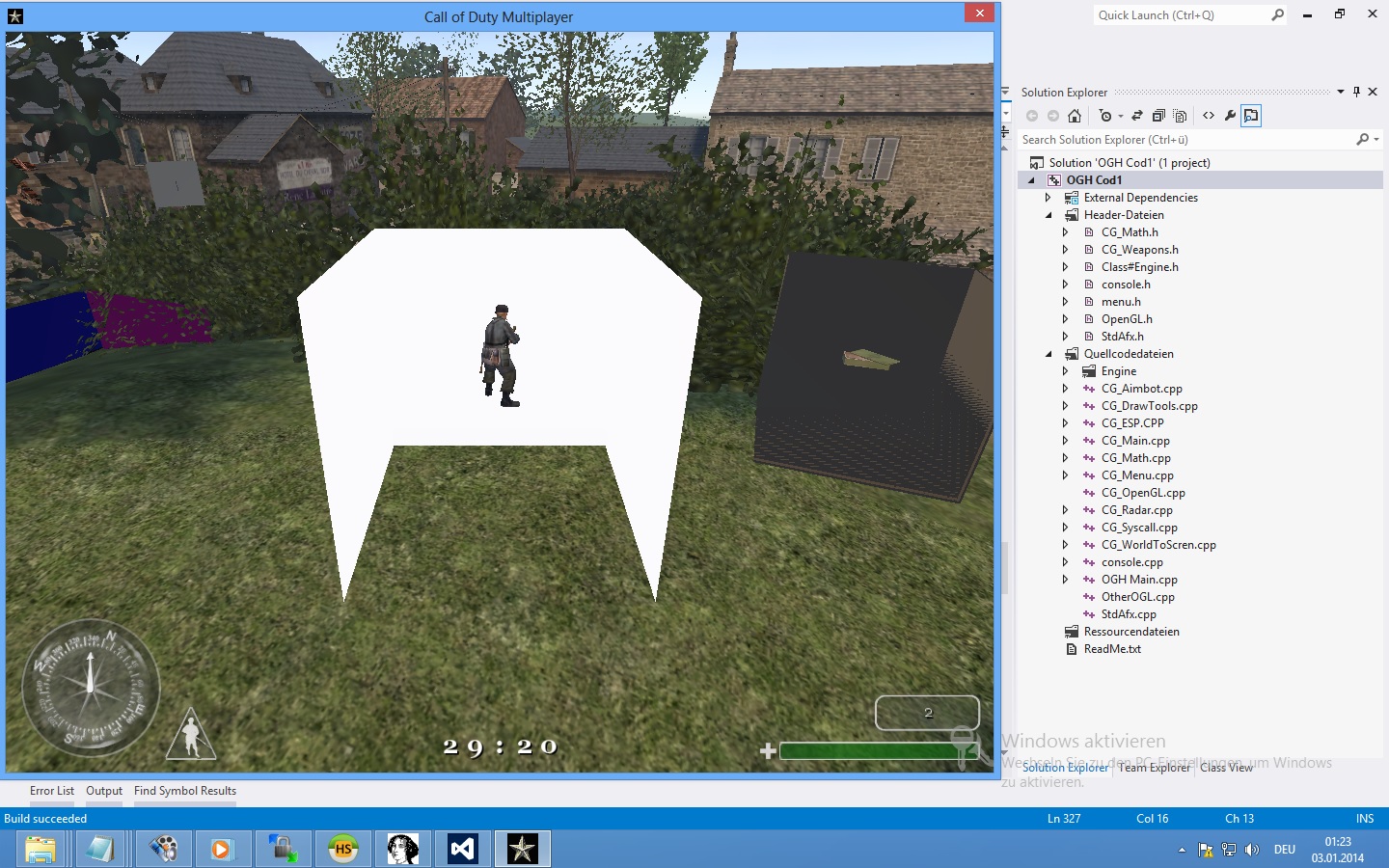
Task: Click the Call of Duty window title icon
Action: (x=14, y=16)
